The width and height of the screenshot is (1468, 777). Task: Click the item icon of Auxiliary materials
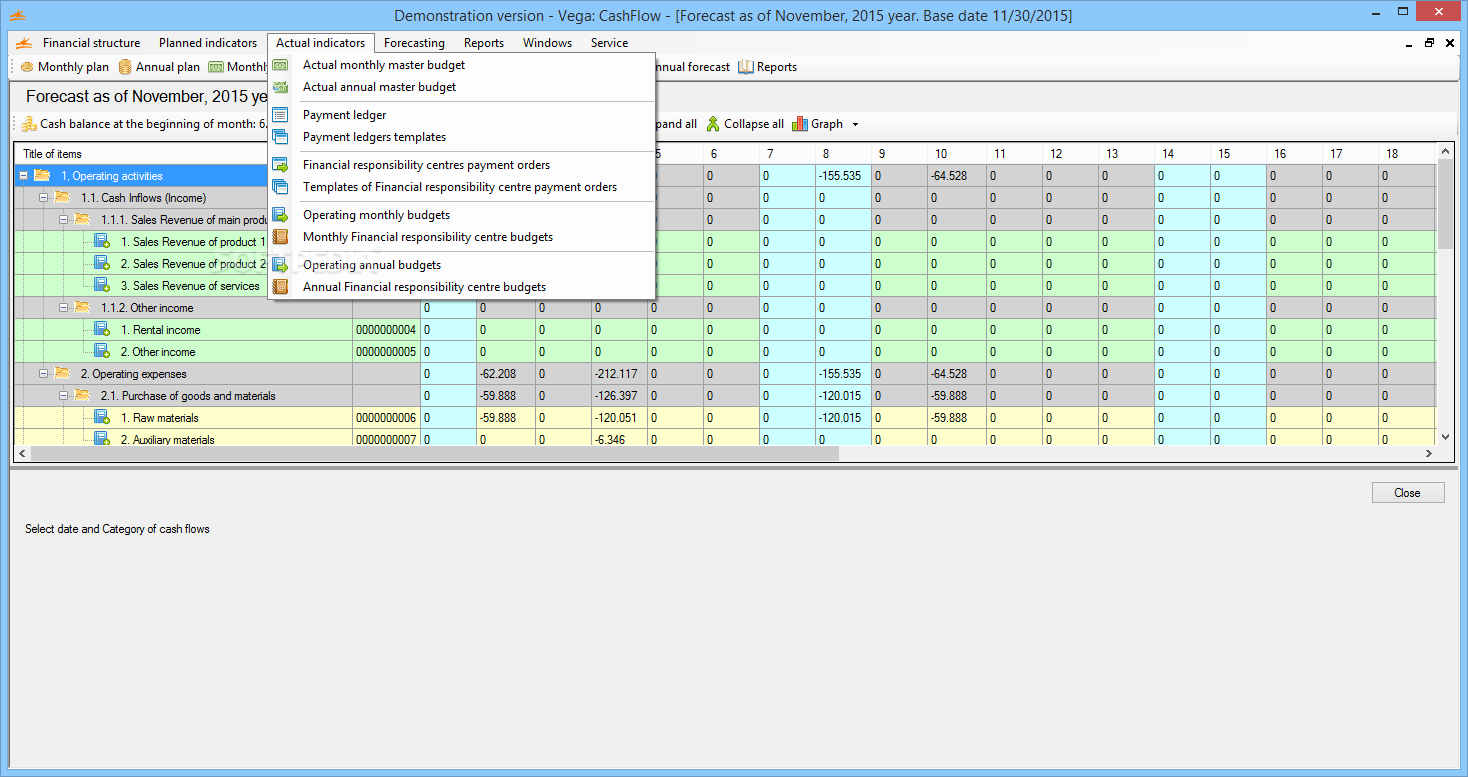coord(102,438)
